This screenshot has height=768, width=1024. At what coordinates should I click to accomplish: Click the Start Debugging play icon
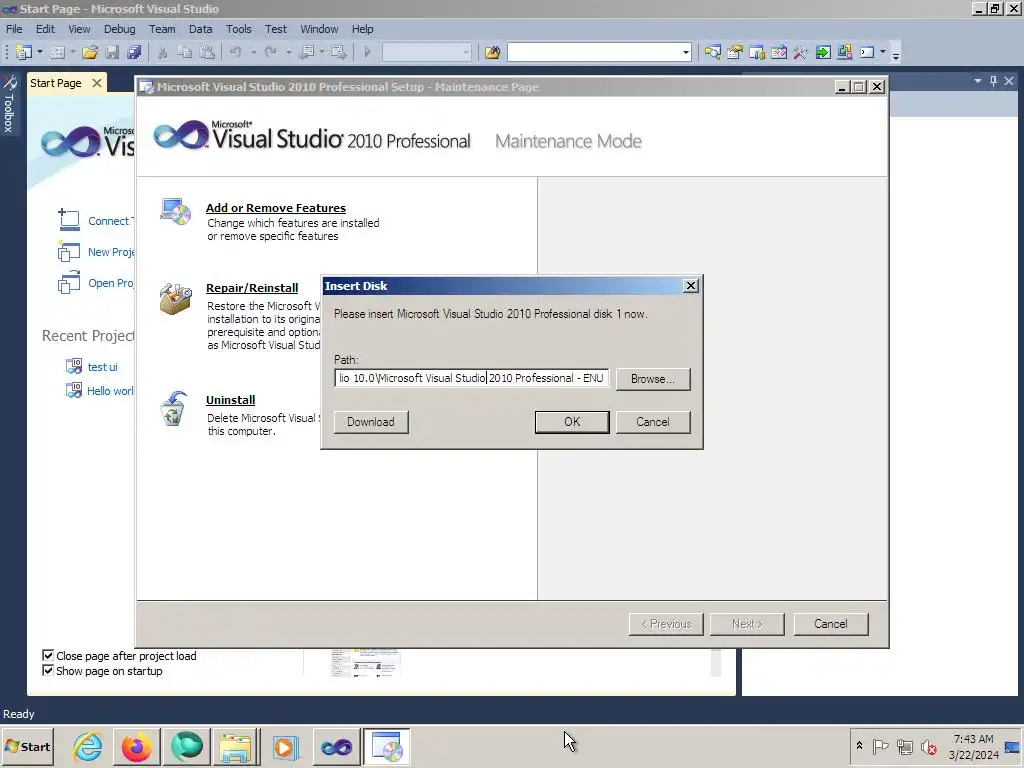(x=367, y=52)
